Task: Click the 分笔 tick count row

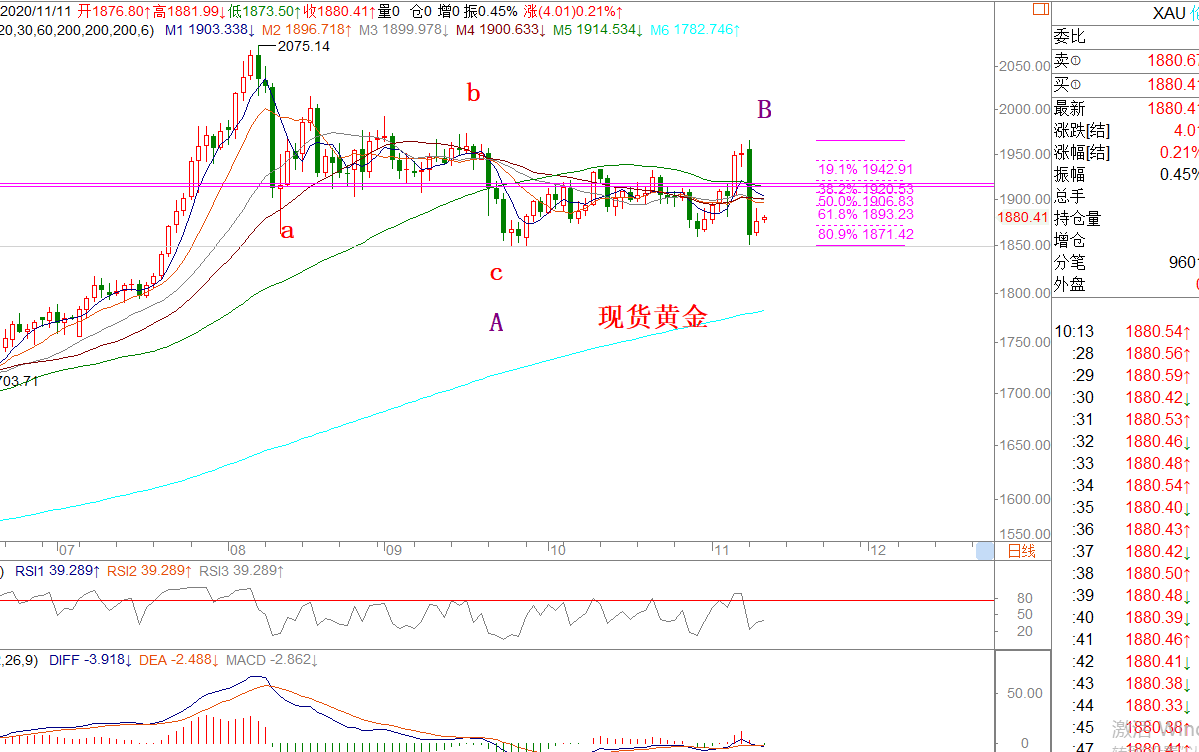Action: 1126,262
